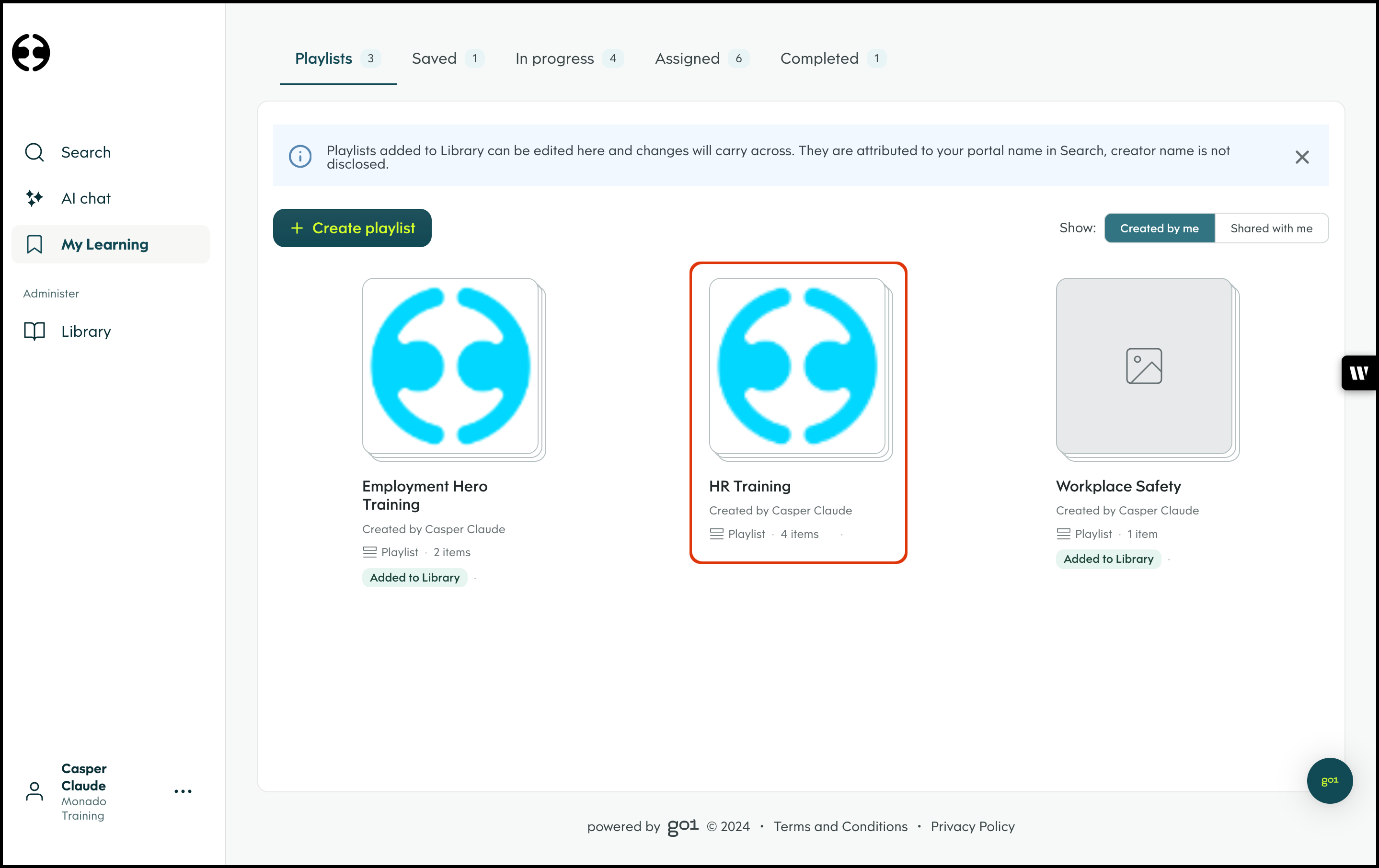Image resolution: width=1379 pixels, height=868 pixels.
Task: Click the Search magnifier icon
Action: [34, 152]
